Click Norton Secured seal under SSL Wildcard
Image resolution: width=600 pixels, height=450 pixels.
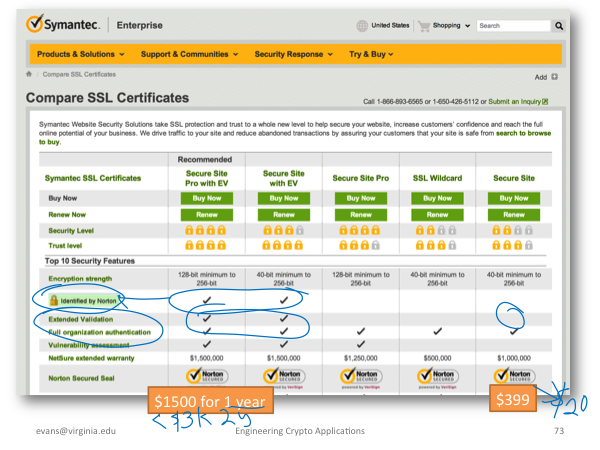coord(438,376)
